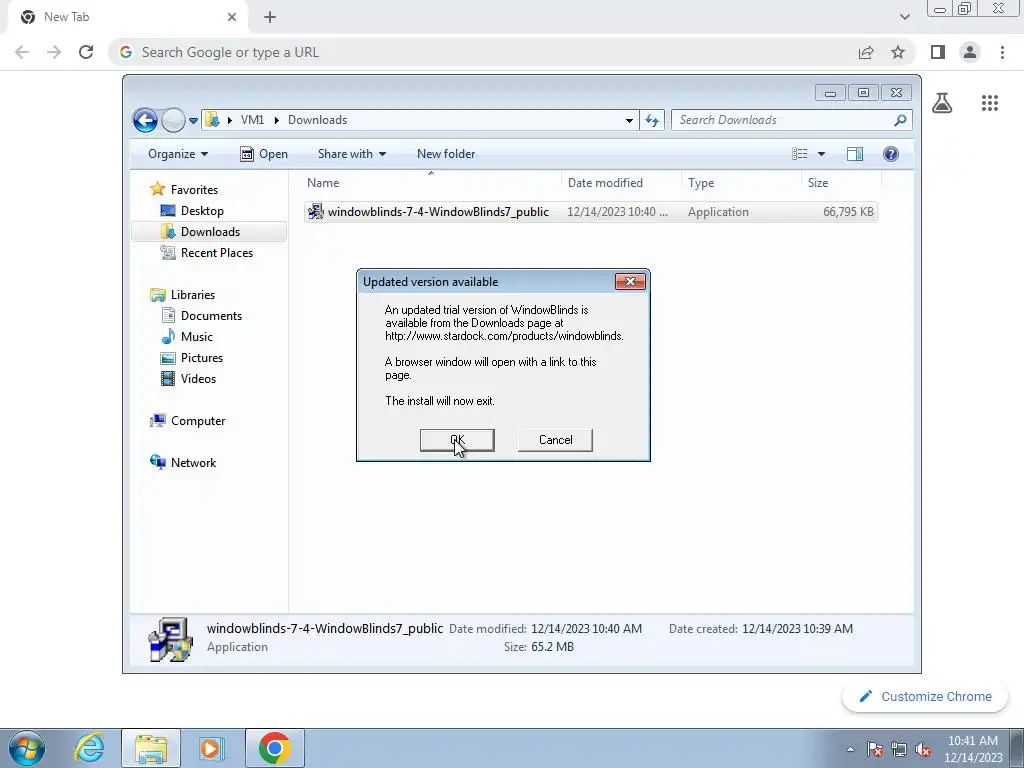Close the New Tab in Chrome
Image resolution: width=1024 pixels, height=768 pixels.
point(232,17)
